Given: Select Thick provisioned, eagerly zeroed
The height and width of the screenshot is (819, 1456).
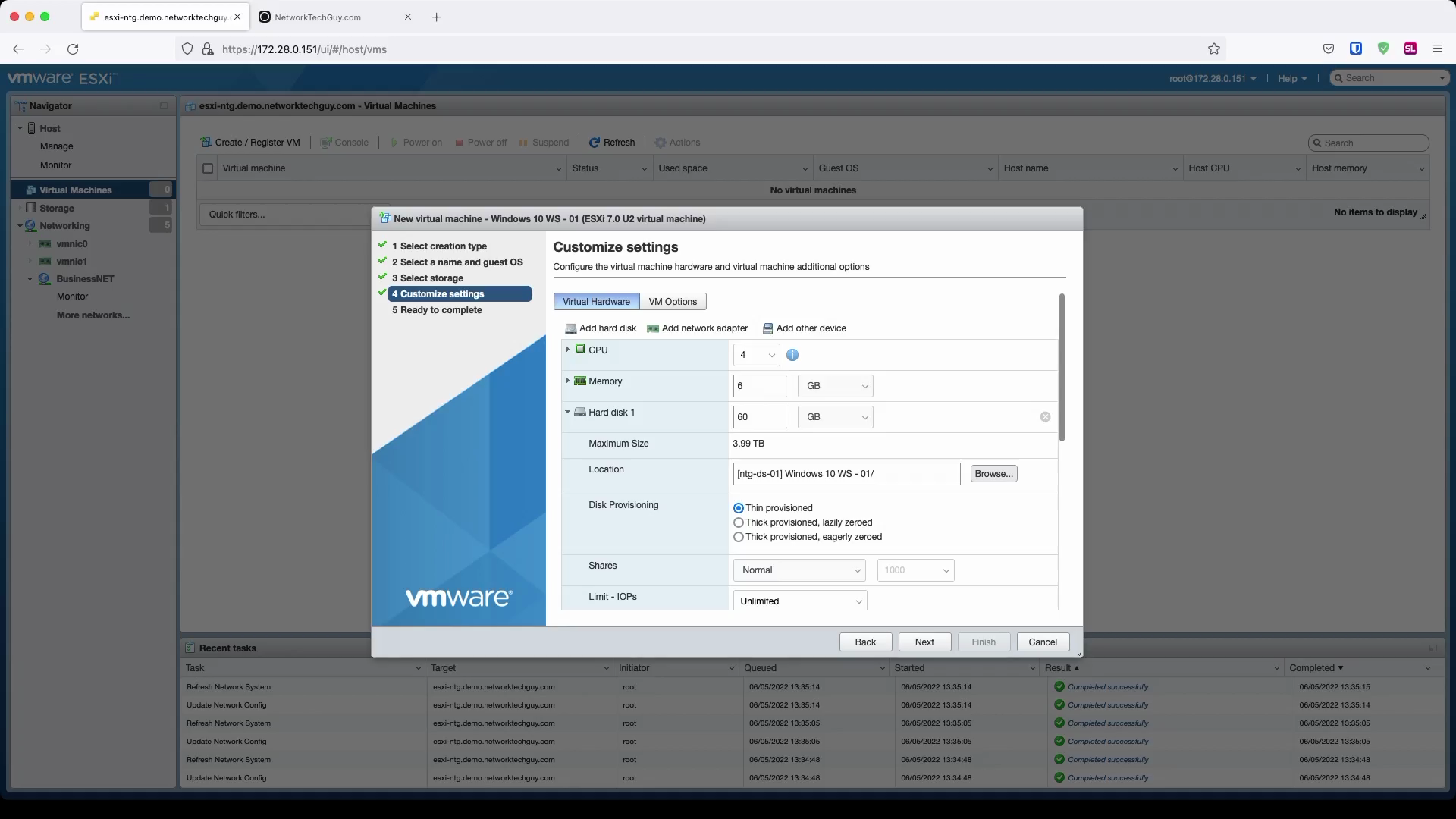Looking at the screenshot, I should point(739,537).
